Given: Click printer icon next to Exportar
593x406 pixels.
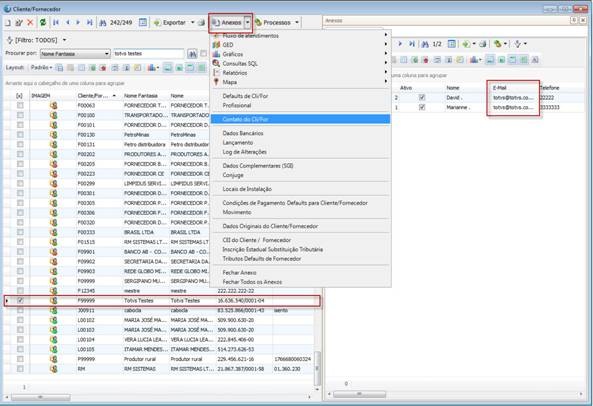Looking at the screenshot, I should (x=202, y=23).
